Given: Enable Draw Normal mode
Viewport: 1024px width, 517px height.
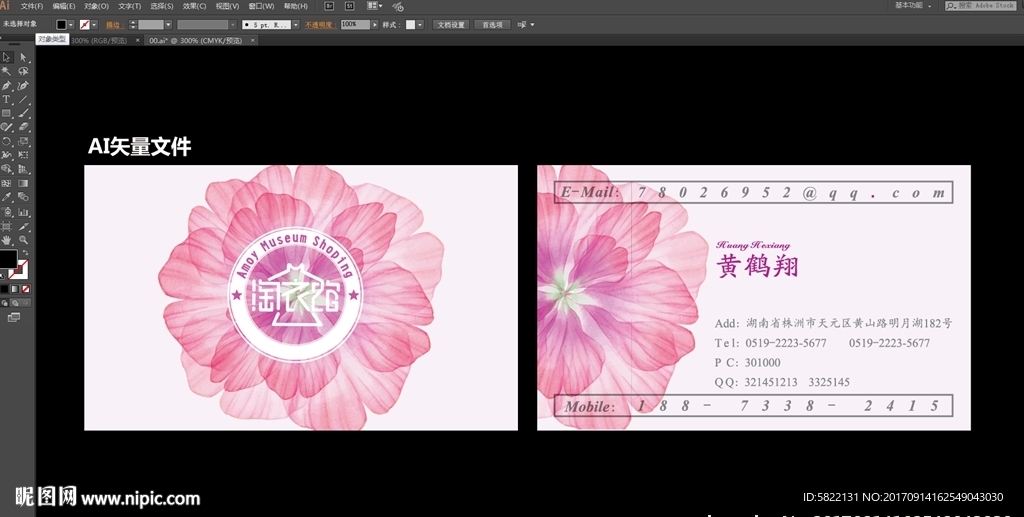Looking at the screenshot, I should point(5,303).
